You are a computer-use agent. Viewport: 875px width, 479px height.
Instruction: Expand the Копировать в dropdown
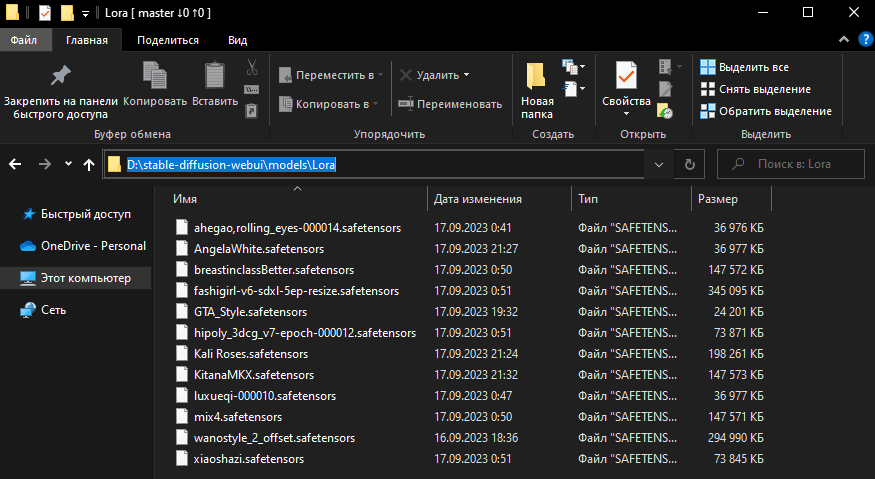coord(331,104)
